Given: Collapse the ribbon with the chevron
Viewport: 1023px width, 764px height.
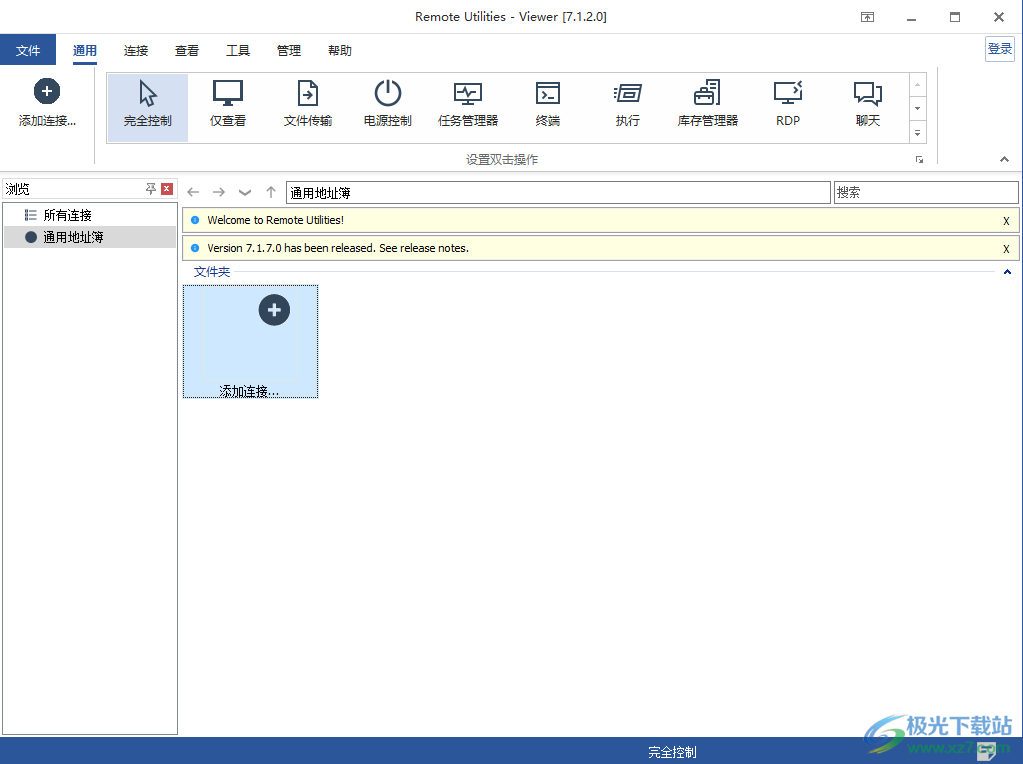Looking at the screenshot, I should click(x=1004, y=159).
